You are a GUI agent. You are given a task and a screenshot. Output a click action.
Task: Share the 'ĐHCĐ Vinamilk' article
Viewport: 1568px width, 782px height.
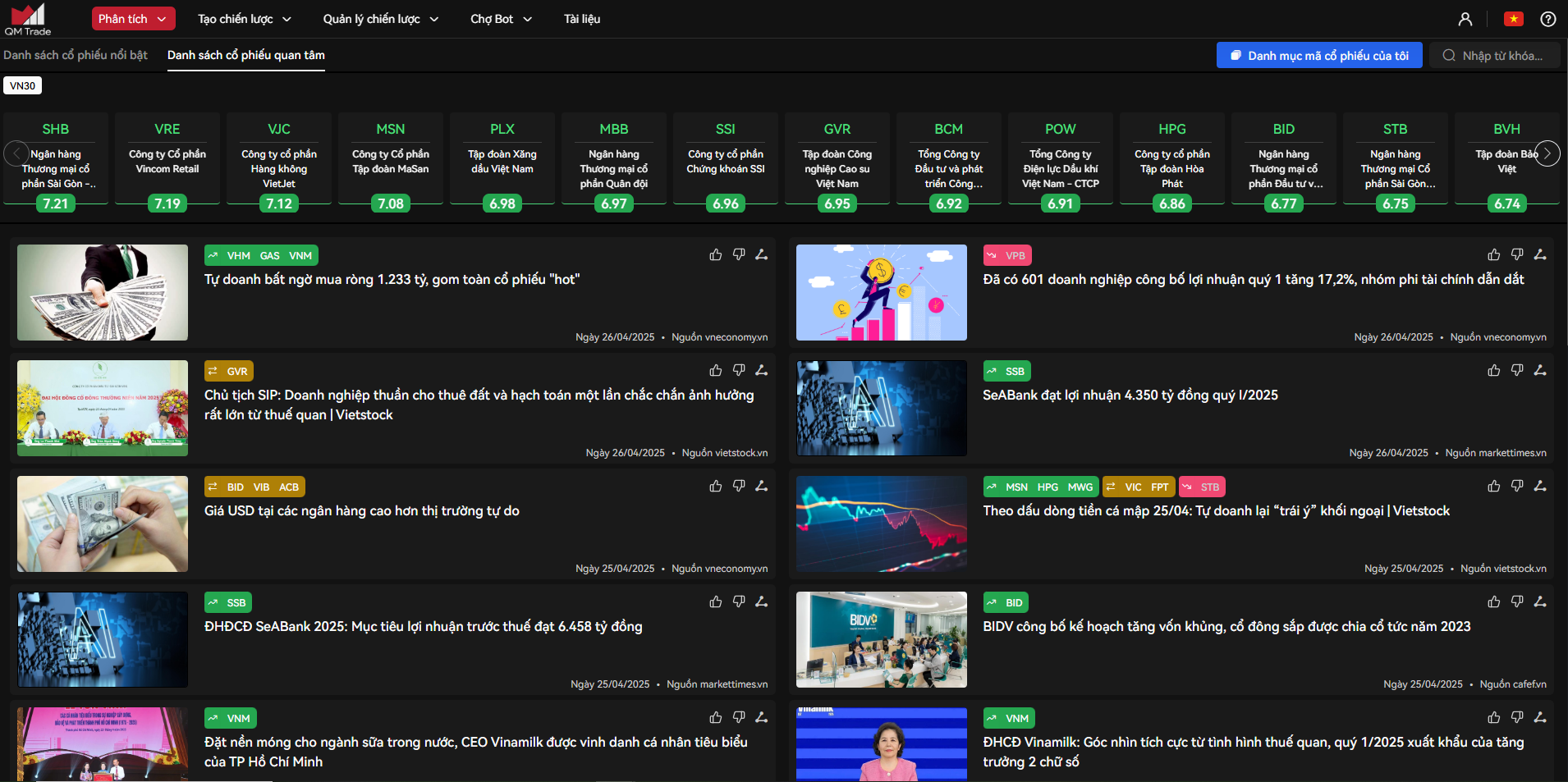click(x=1540, y=718)
